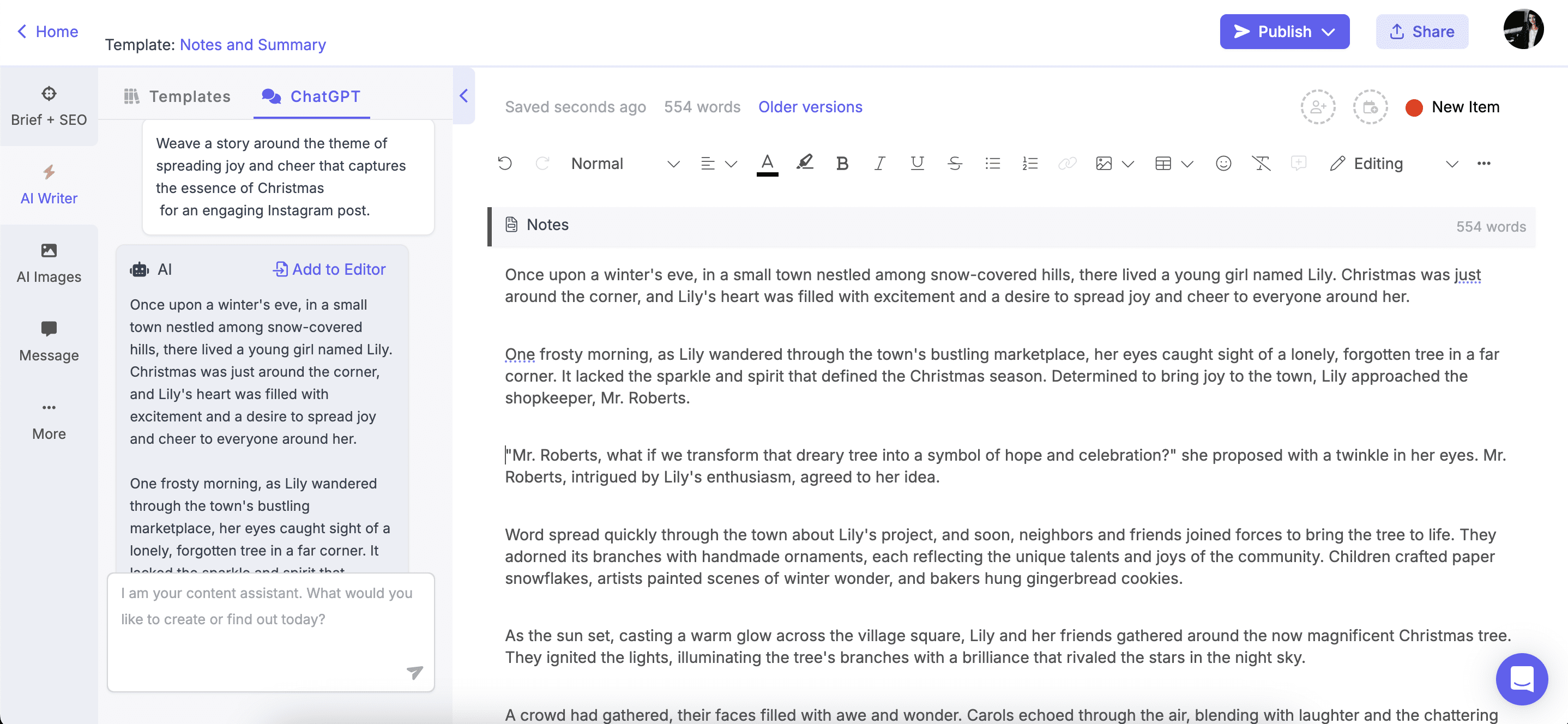
Task: Click the insert image icon
Action: coord(1103,163)
